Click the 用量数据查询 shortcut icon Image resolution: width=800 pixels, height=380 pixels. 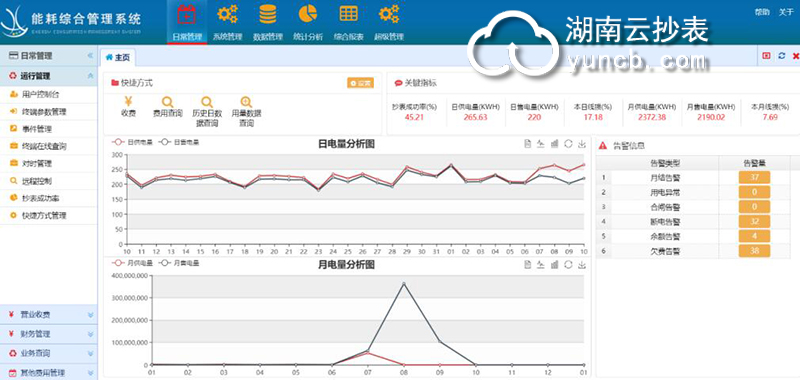point(246,102)
